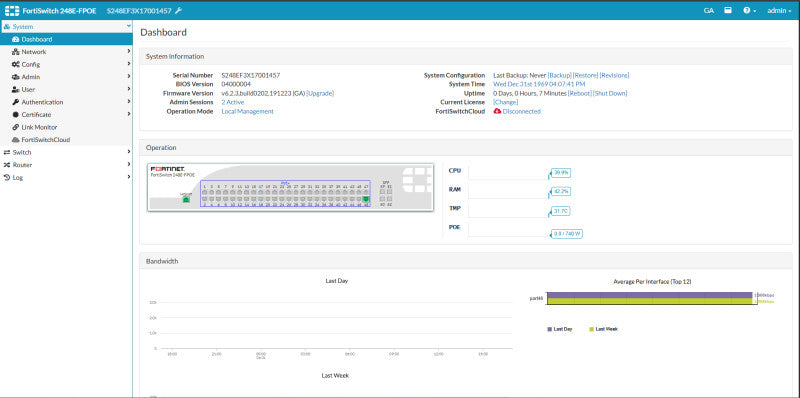The height and width of the screenshot is (398, 800).
Task: Click the FortiSwitchCloud cloud icon in the sidebar
Action: tap(15, 140)
